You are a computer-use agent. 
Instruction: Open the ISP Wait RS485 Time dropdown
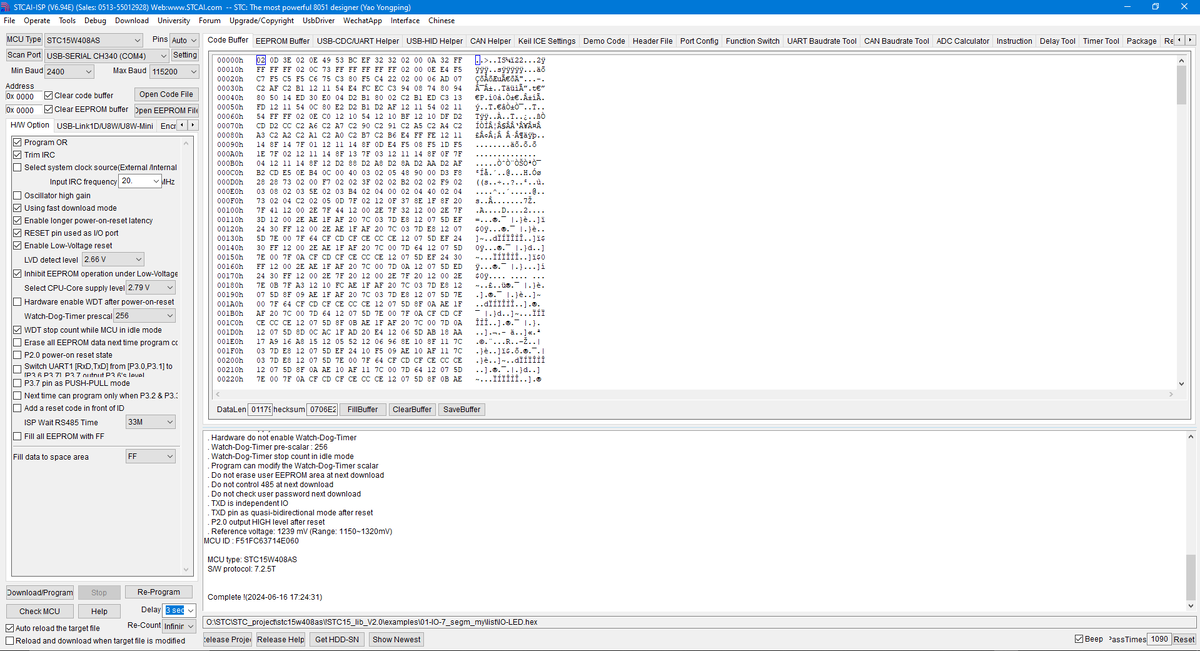[x=152, y=422]
